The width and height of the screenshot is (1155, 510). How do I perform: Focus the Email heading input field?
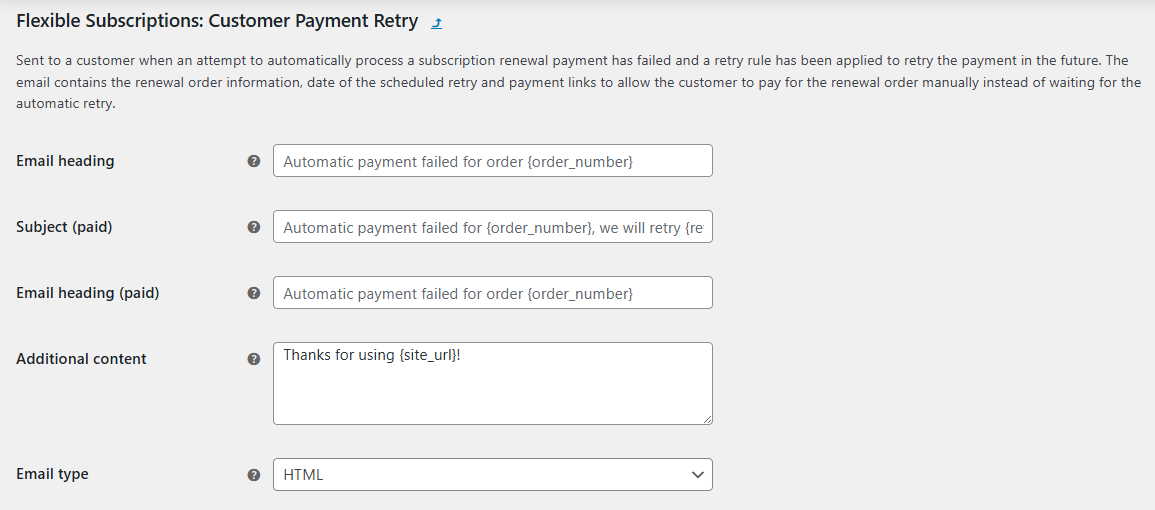pos(492,161)
